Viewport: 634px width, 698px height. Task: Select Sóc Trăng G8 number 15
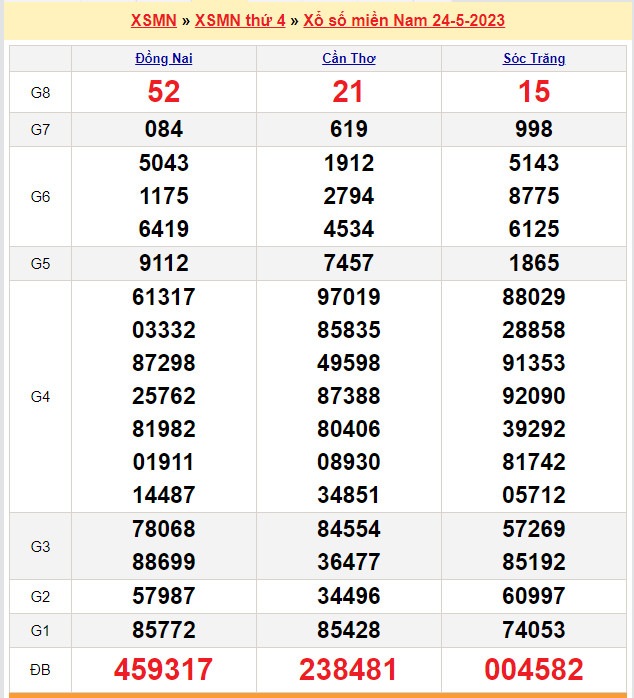(x=534, y=92)
